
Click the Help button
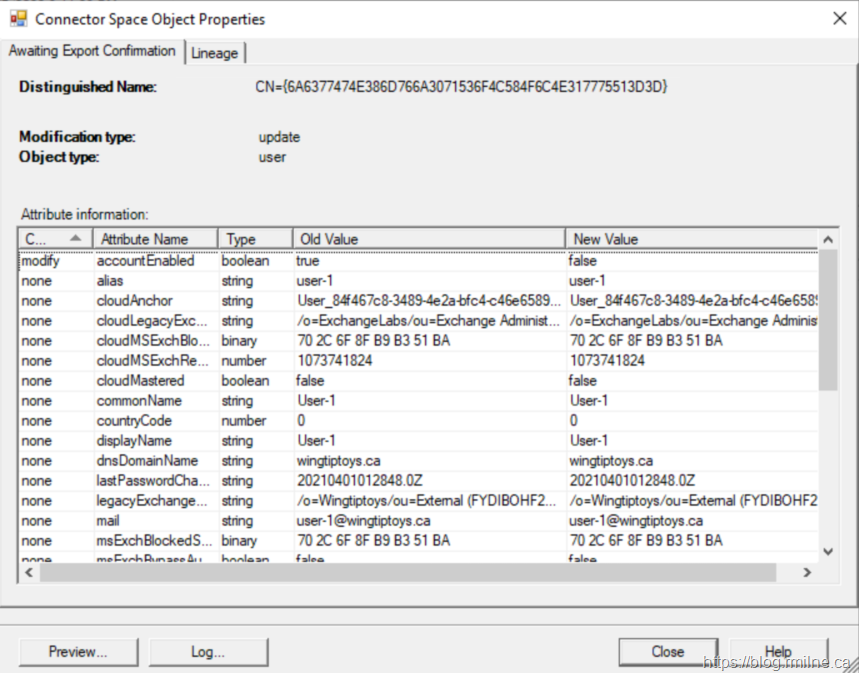pyautogui.click(x=778, y=652)
